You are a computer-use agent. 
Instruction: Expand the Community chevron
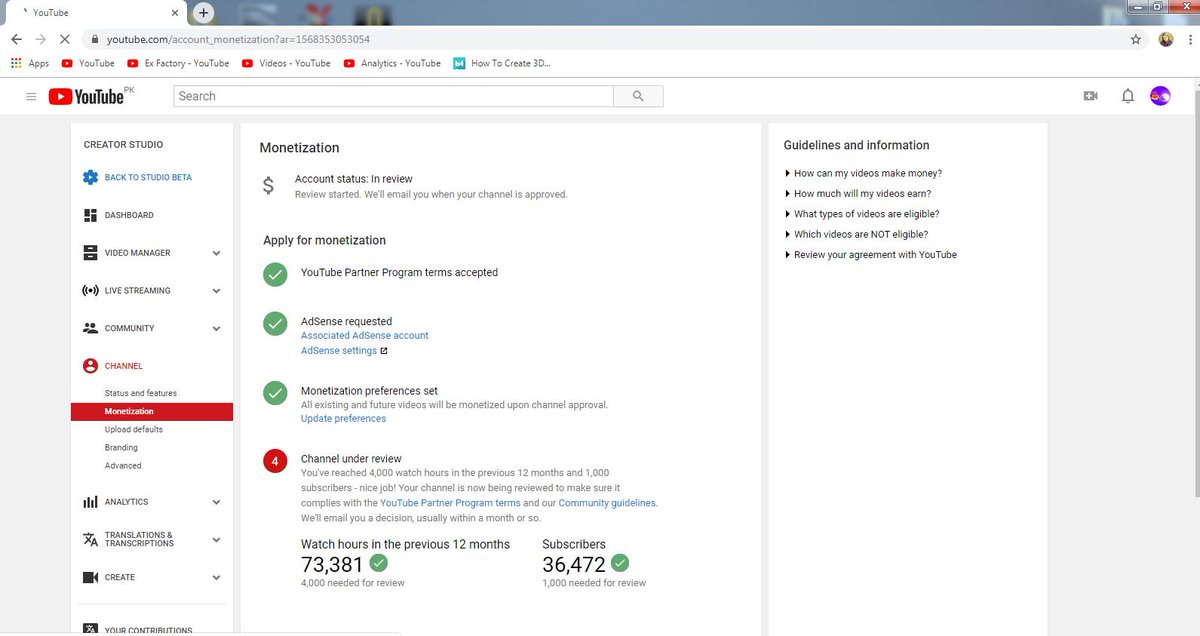tap(216, 328)
